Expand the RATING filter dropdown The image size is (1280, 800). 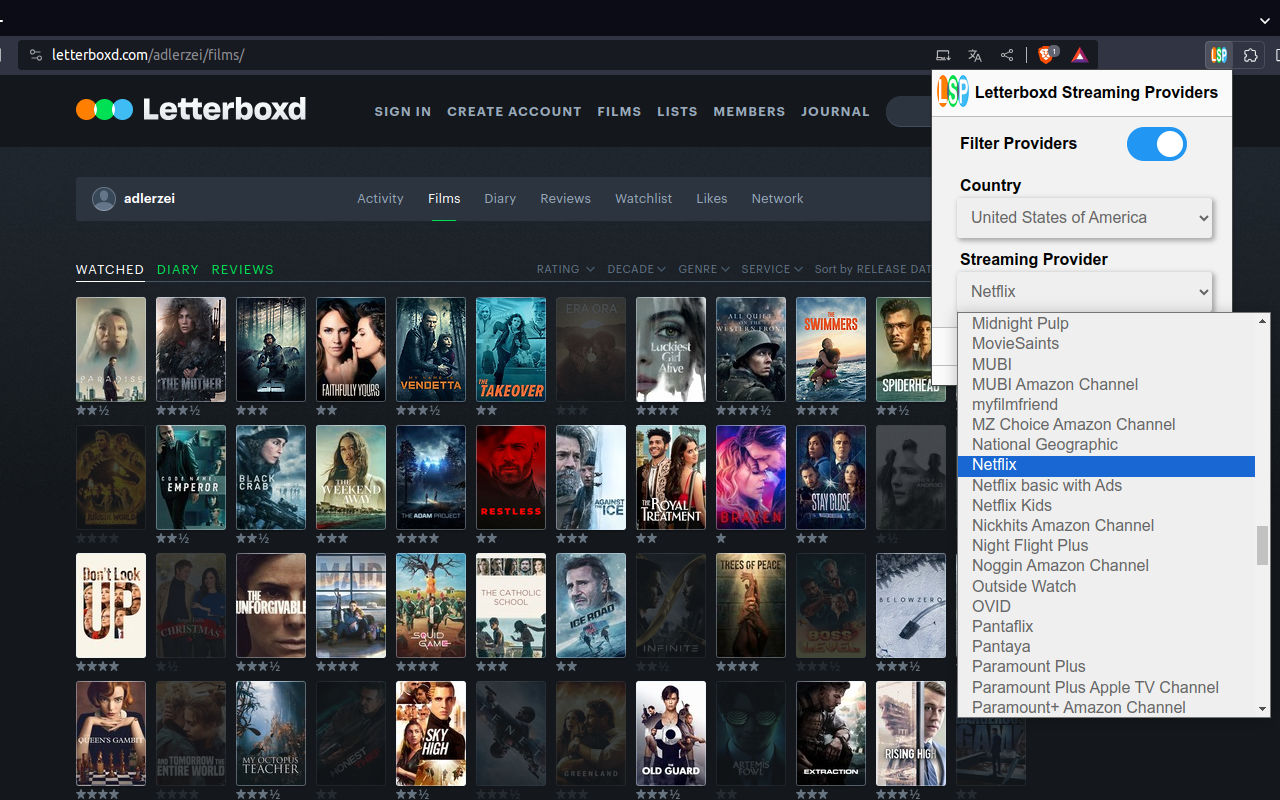click(564, 269)
